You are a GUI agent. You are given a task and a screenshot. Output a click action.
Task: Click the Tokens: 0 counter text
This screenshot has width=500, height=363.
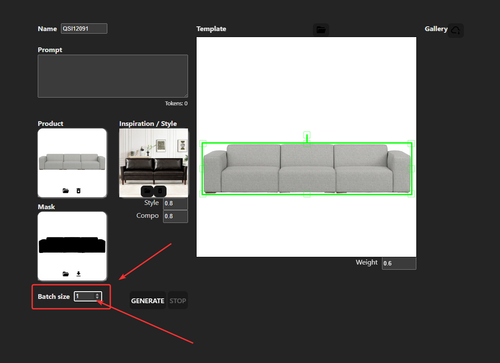[x=176, y=103]
